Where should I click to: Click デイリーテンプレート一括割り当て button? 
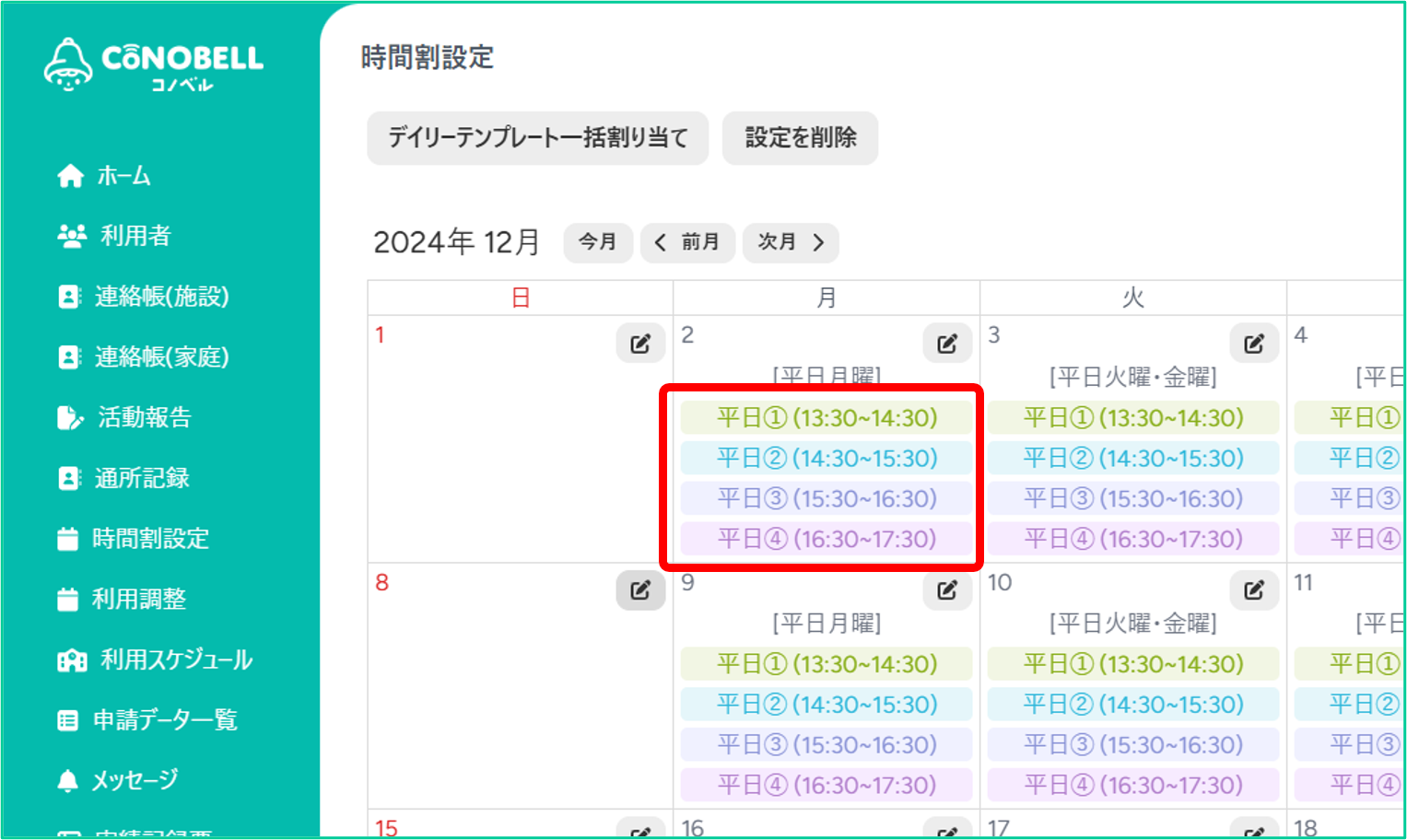tap(537, 138)
